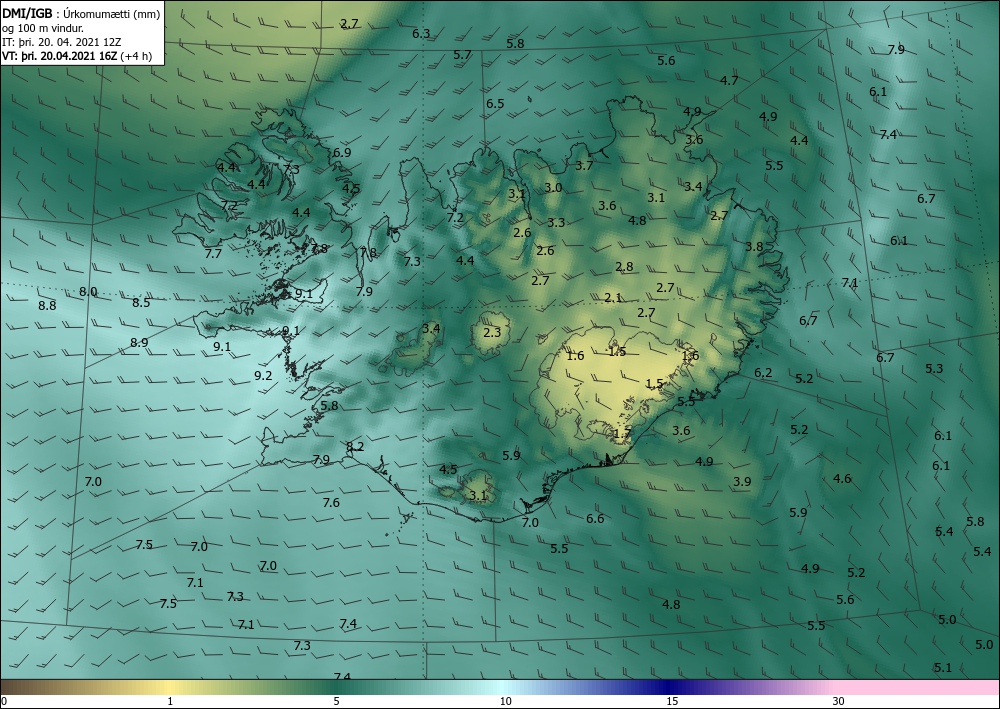Select the 8.0 map value
1000x709 pixels.
[88, 291]
